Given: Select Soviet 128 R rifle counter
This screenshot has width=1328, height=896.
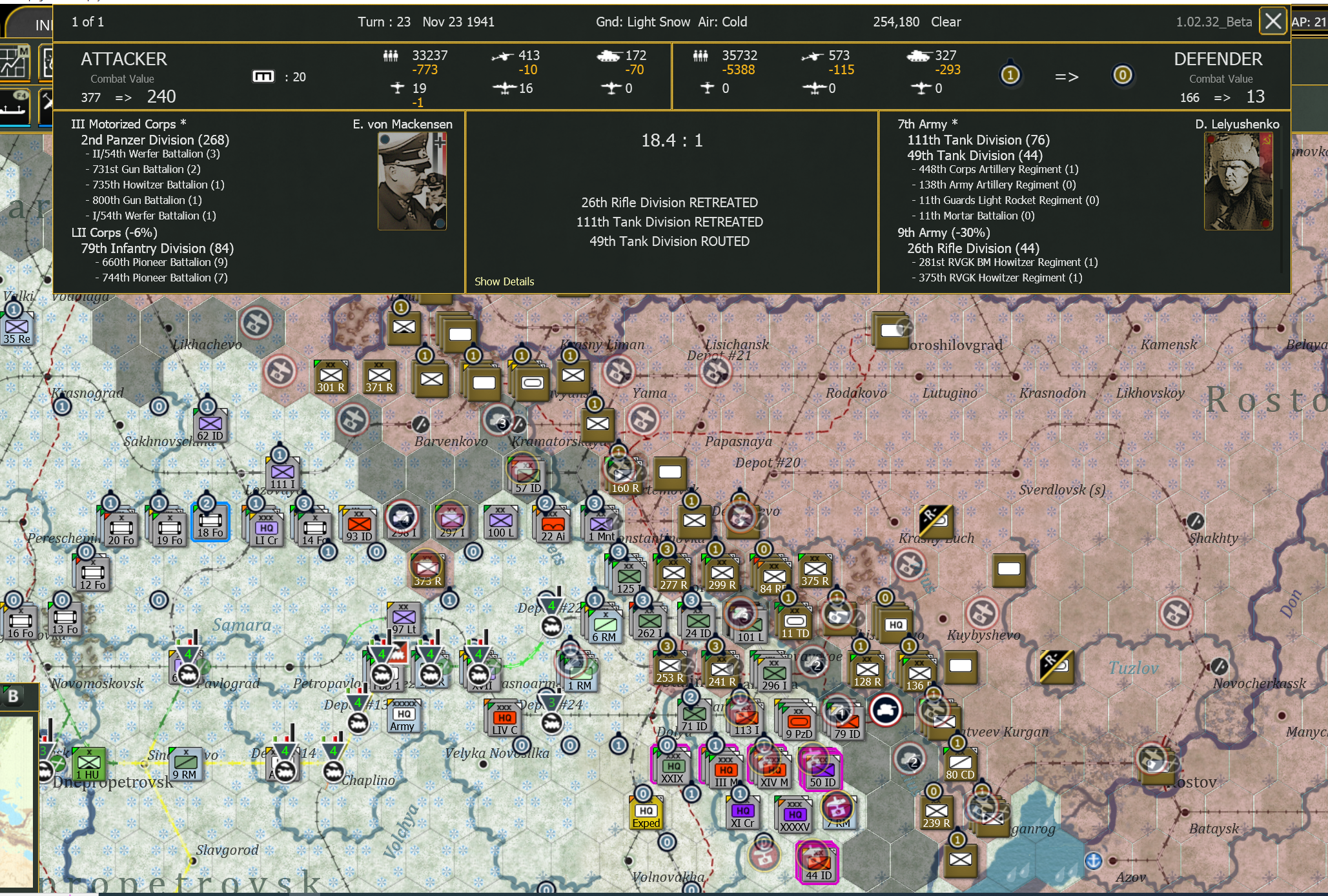Looking at the screenshot, I should tap(867, 671).
